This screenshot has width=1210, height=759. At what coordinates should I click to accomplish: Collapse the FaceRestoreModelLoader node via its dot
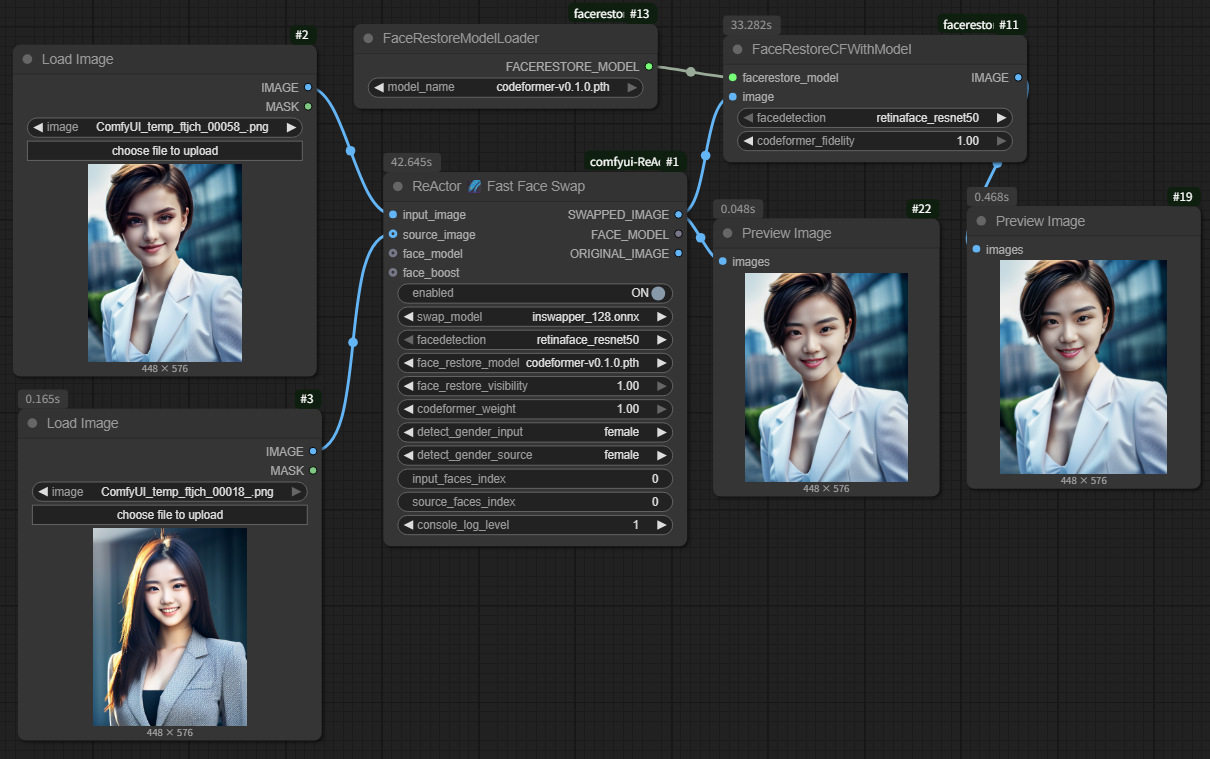click(x=368, y=38)
